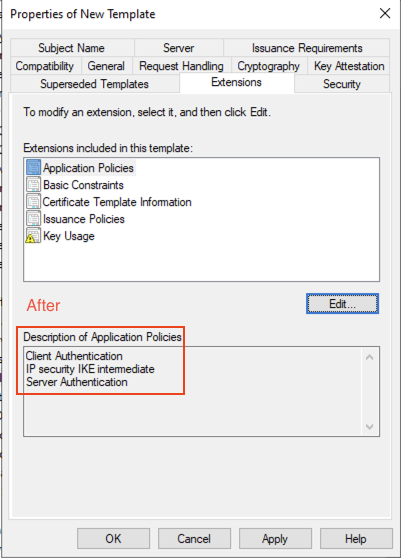Open the Subject Name tab
Viewport: 401px width, 558px height.
coord(72,48)
